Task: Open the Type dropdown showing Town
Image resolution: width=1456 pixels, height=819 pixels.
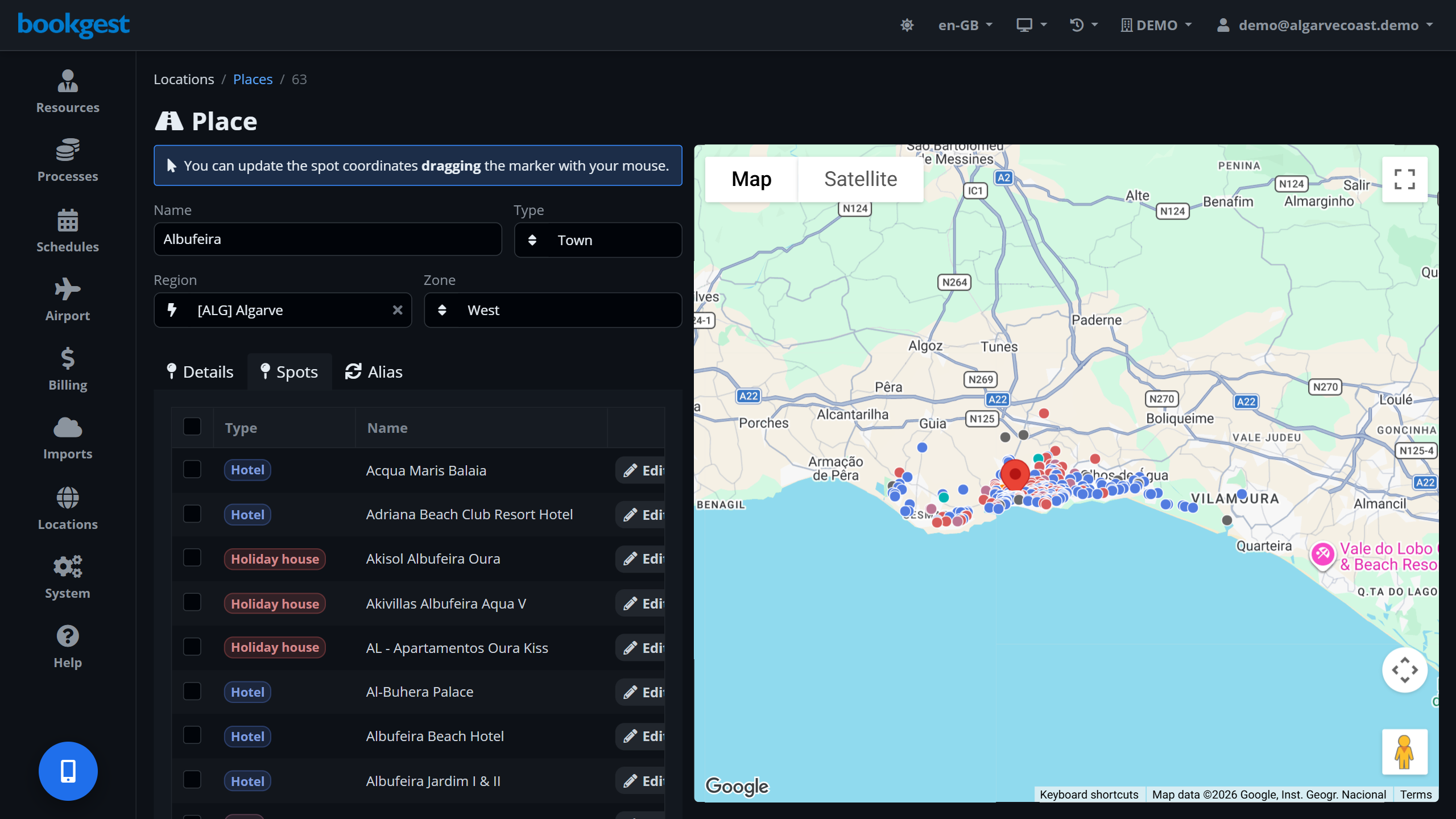Action: click(x=598, y=240)
